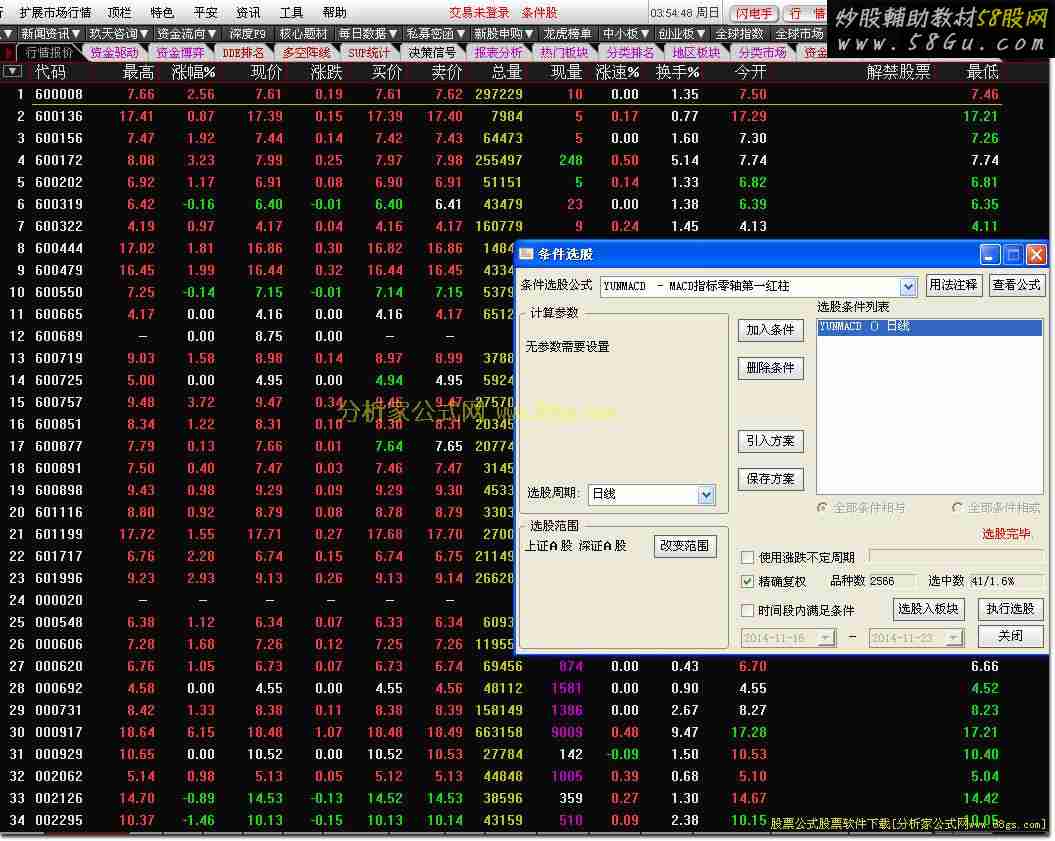
Task: Open the end date 2014-11-23 picker
Action: [x=953, y=637]
